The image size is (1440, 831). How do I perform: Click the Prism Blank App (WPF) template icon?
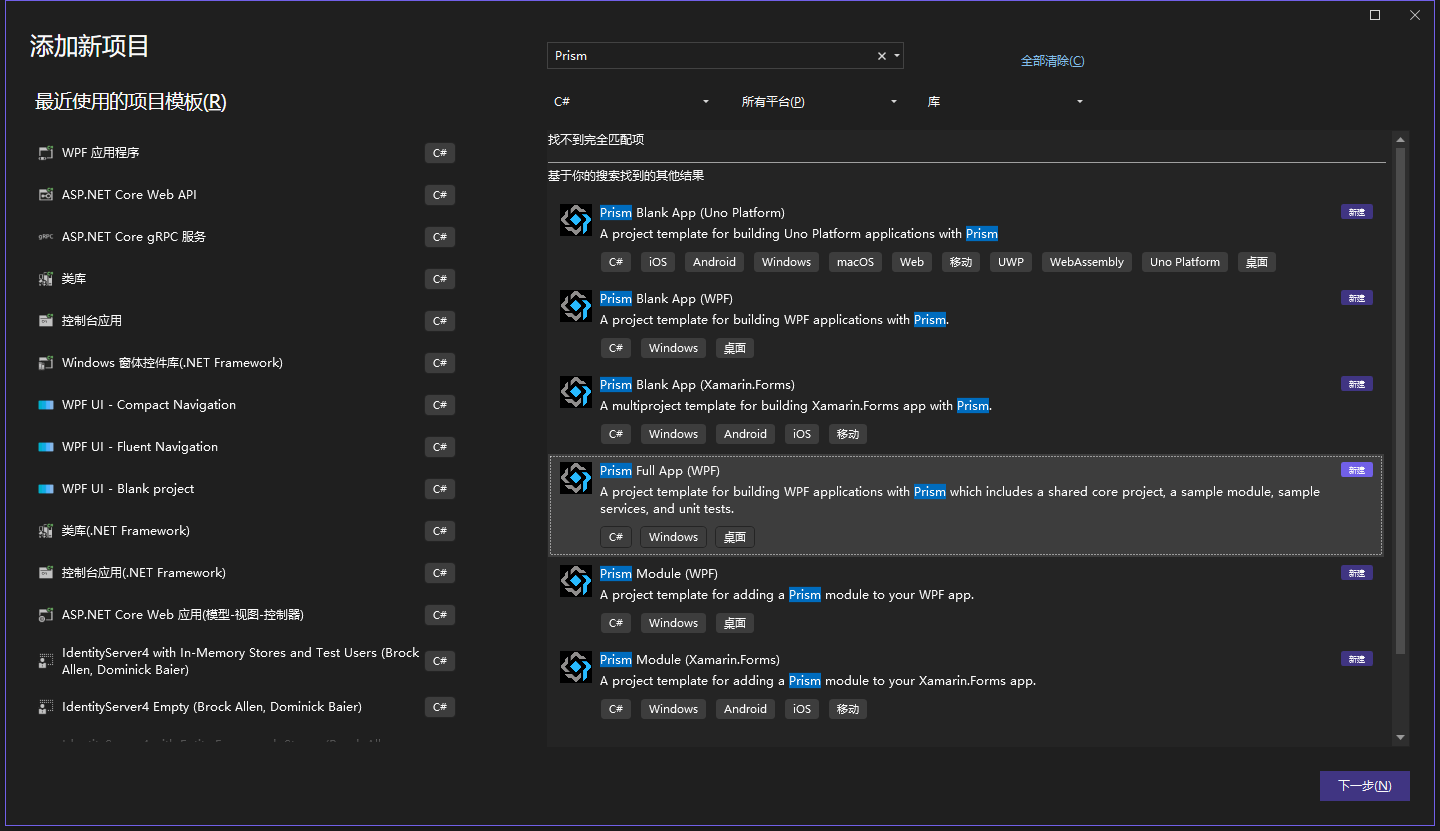click(575, 305)
